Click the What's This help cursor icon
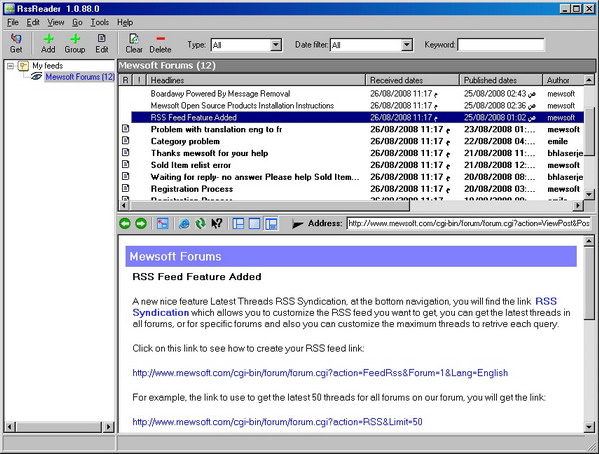 pyautogui.click(x=216, y=224)
